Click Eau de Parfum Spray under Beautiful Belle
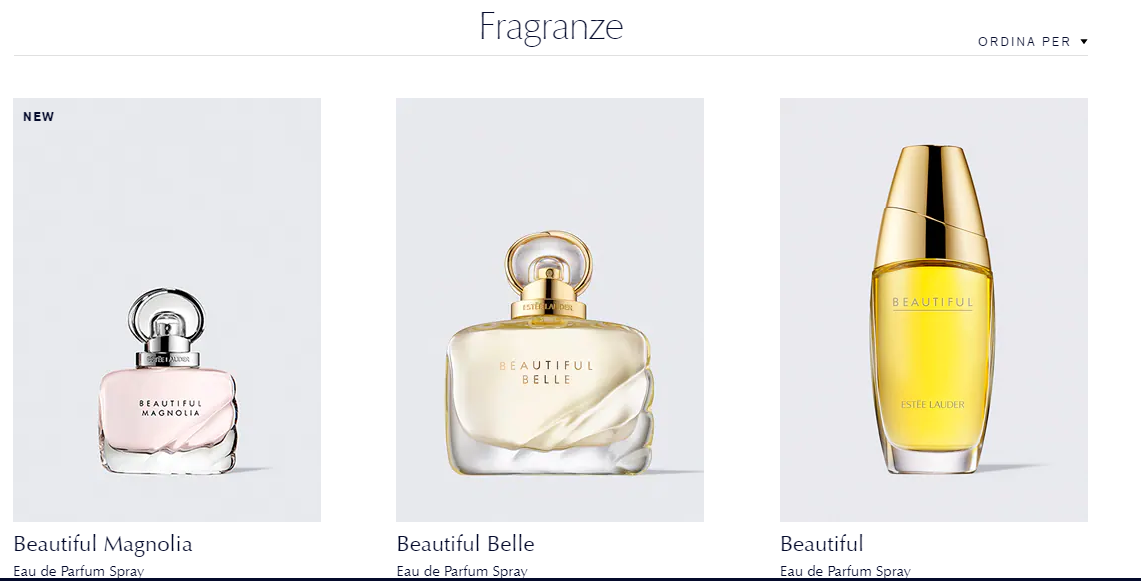The image size is (1141, 581). [462, 572]
